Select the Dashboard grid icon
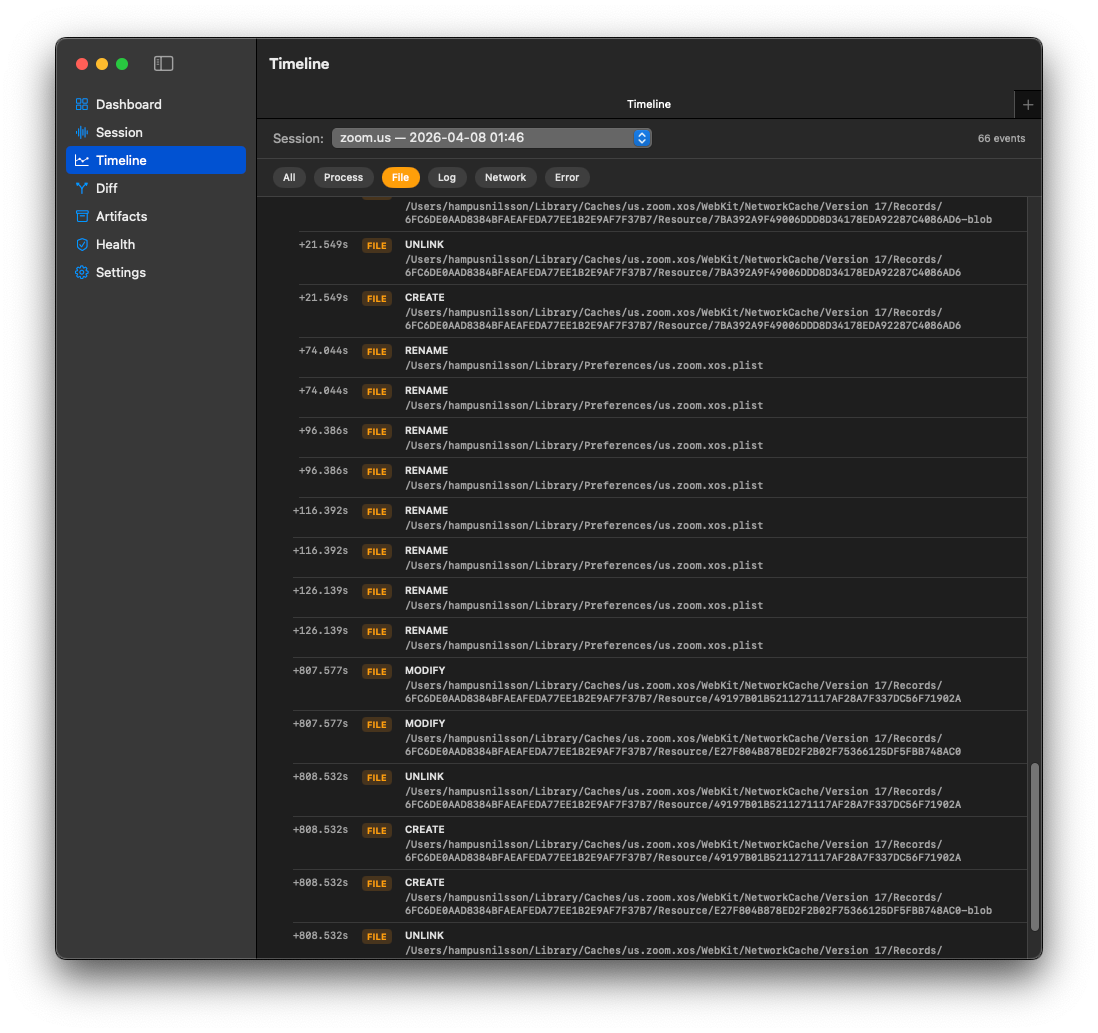 pos(82,104)
